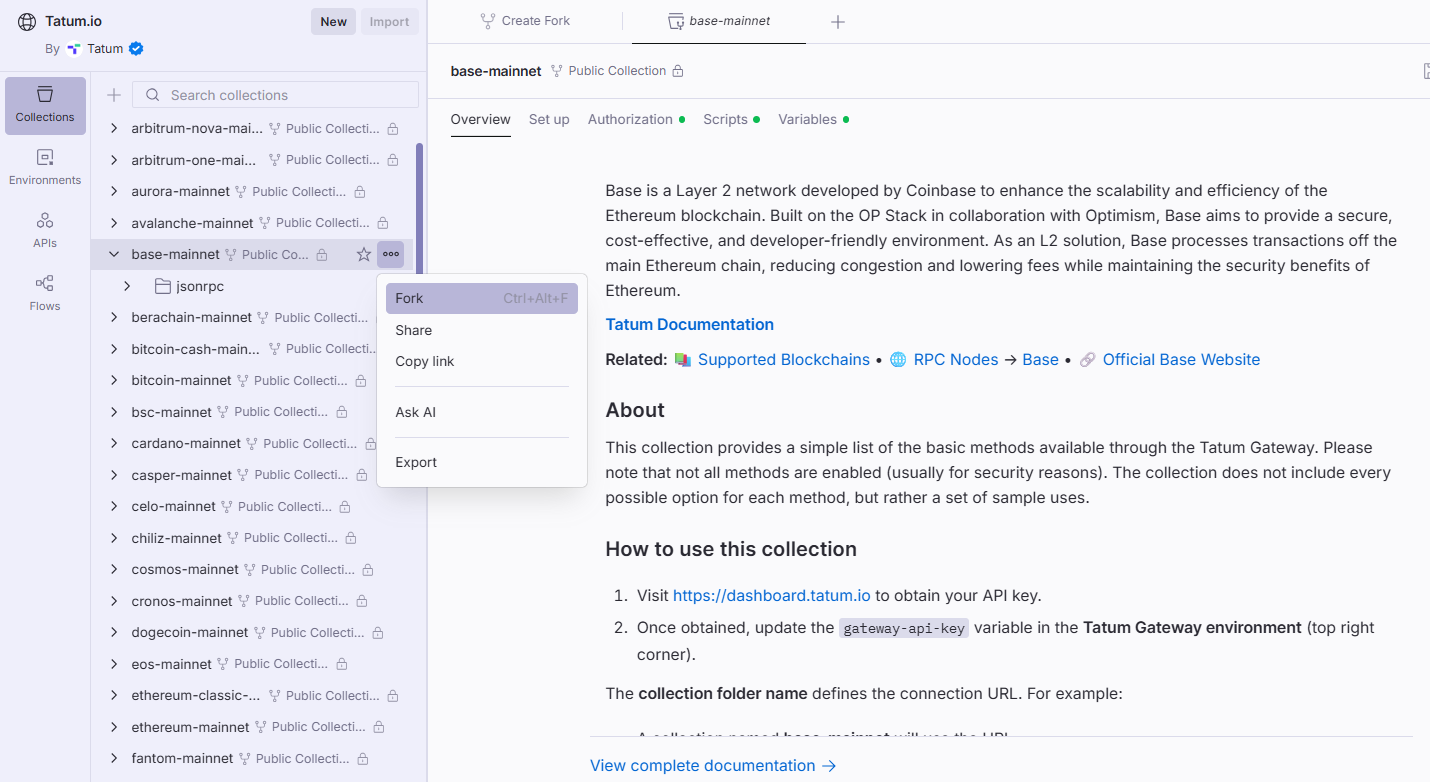Open the Variables tab
The height and width of the screenshot is (782, 1430).
click(813, 119)
